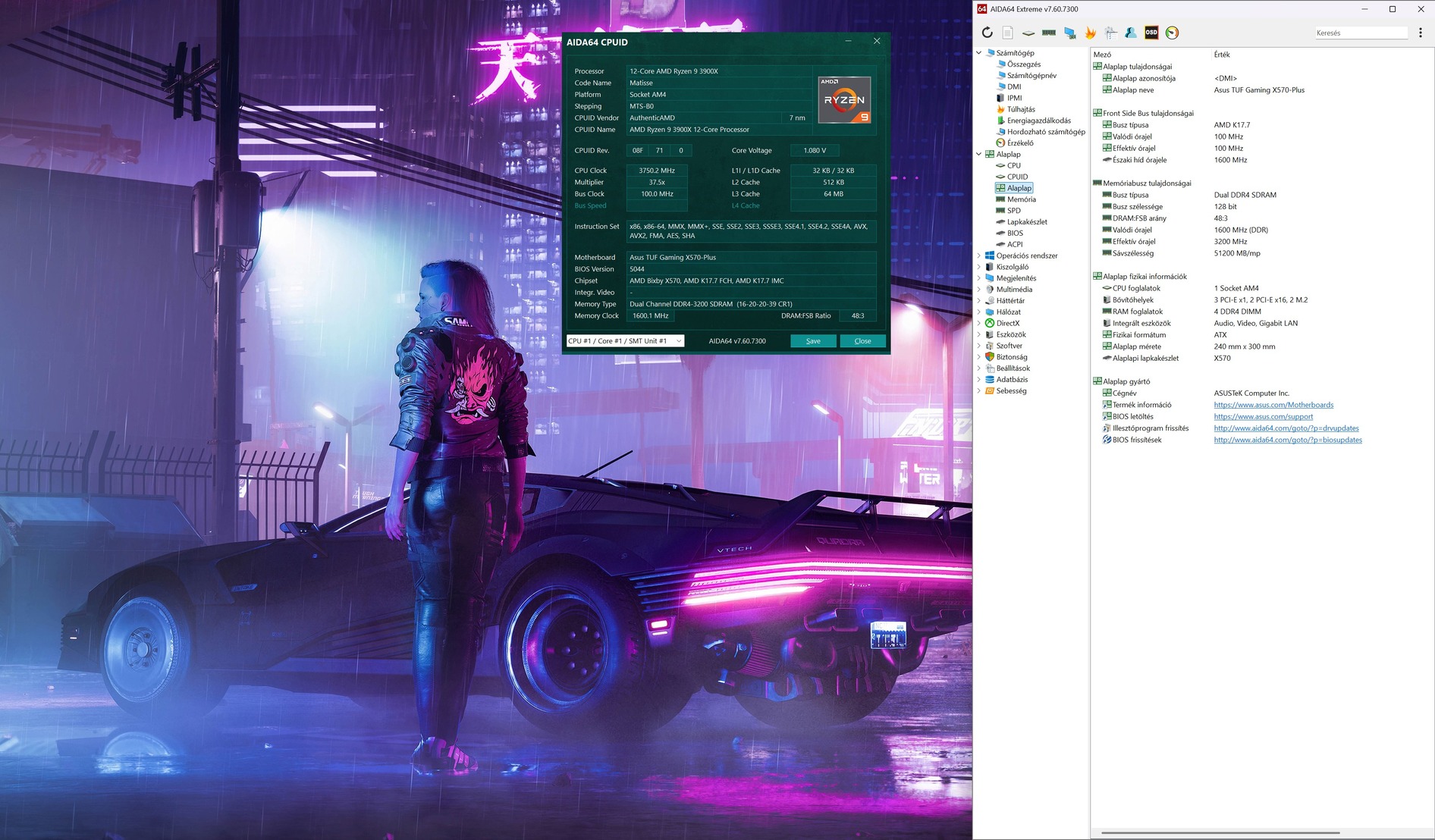Click the Alaplap fizikai információk section heading
This screenshot has height=840, width=1435.
(x=1145, y=277)
